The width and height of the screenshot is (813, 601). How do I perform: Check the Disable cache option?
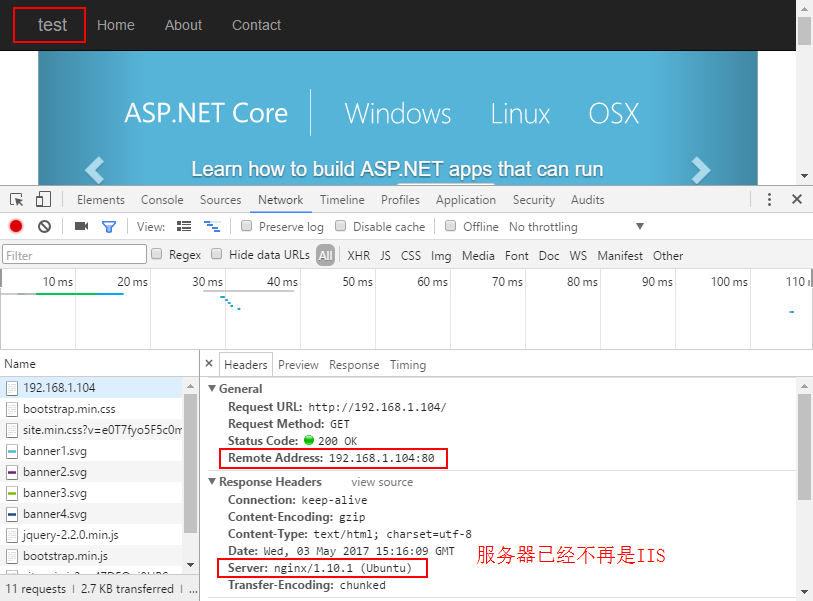click(x=341, y=226)
